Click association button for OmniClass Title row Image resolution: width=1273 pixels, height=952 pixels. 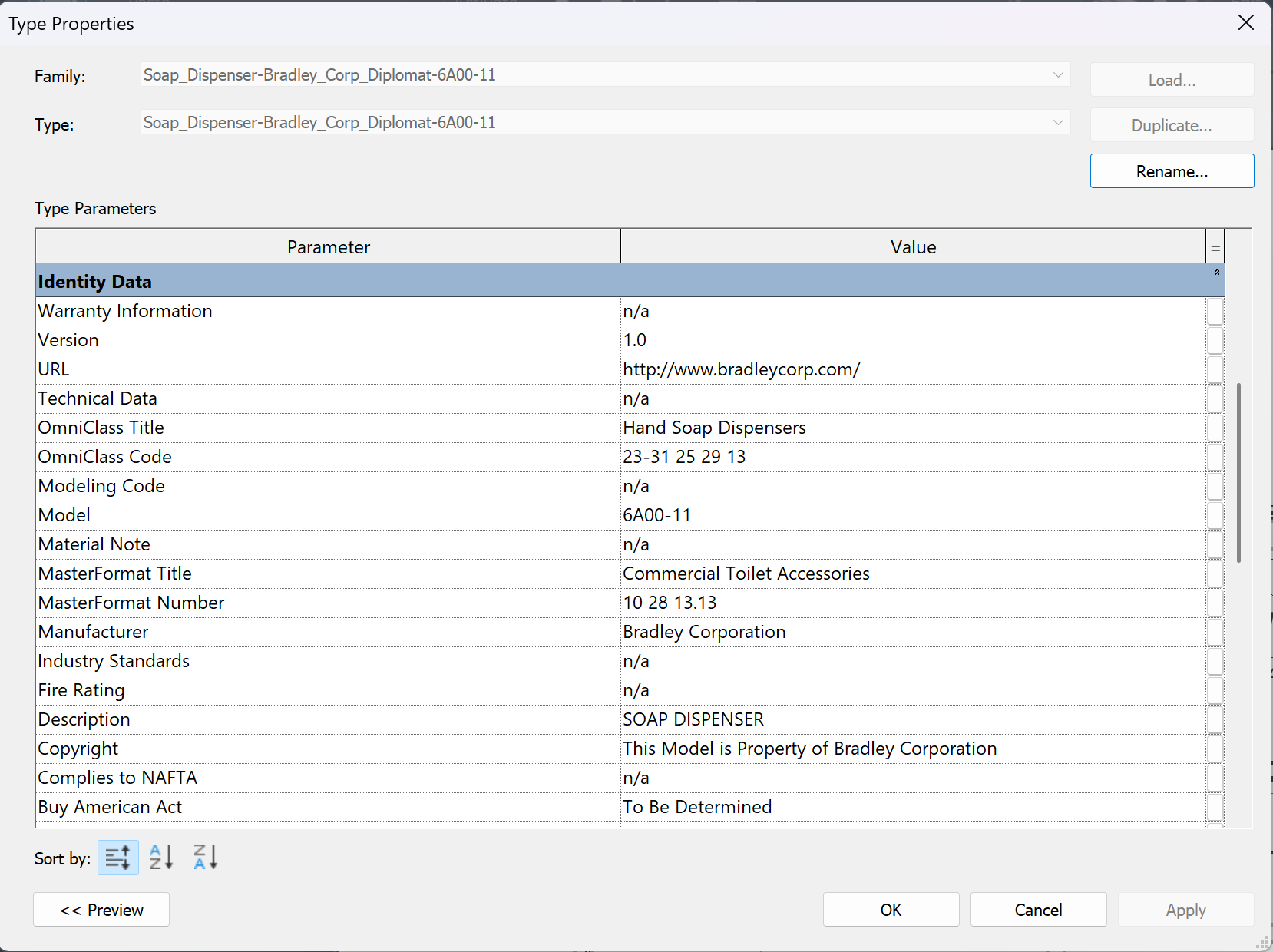(1215, 428)
